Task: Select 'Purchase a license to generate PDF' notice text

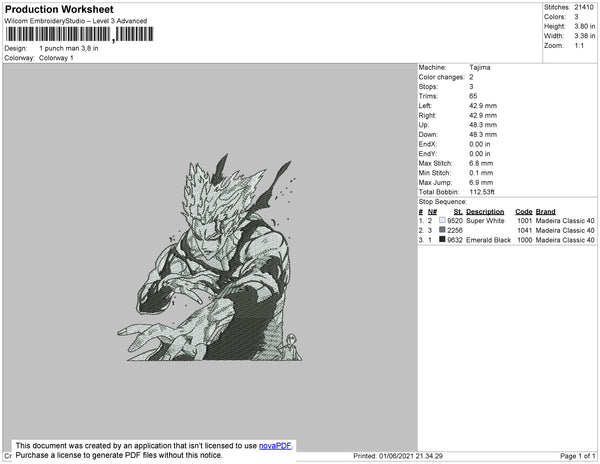Action: point(119,455)
